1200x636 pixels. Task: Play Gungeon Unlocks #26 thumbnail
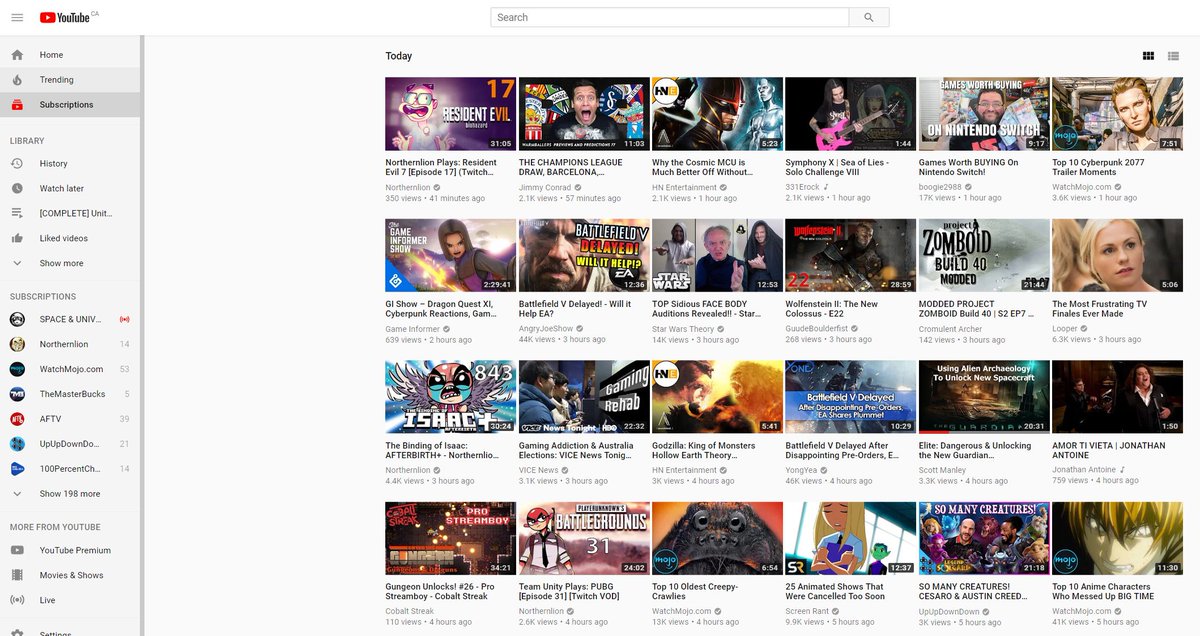451,539
